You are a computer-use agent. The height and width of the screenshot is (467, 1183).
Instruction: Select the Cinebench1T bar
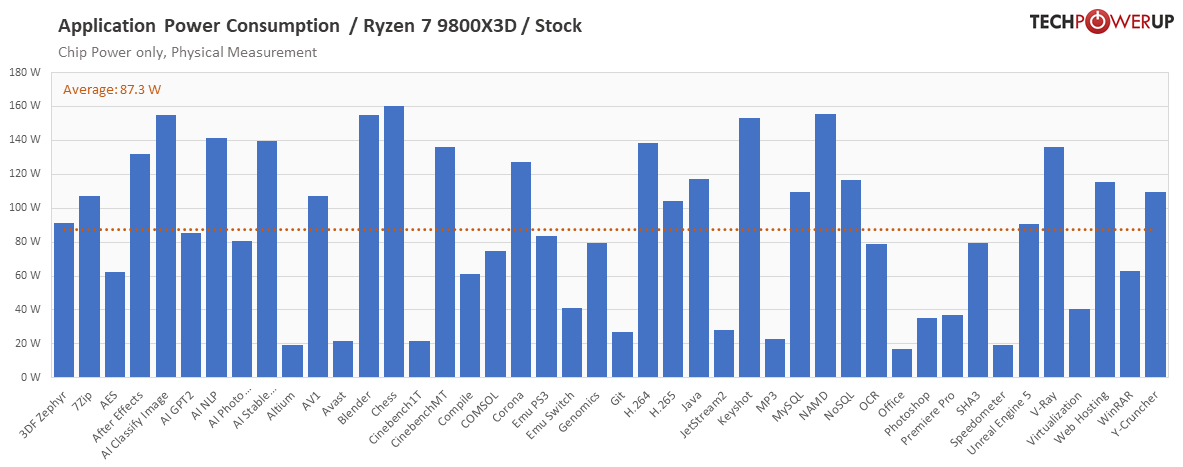click(x=420, y=359)
